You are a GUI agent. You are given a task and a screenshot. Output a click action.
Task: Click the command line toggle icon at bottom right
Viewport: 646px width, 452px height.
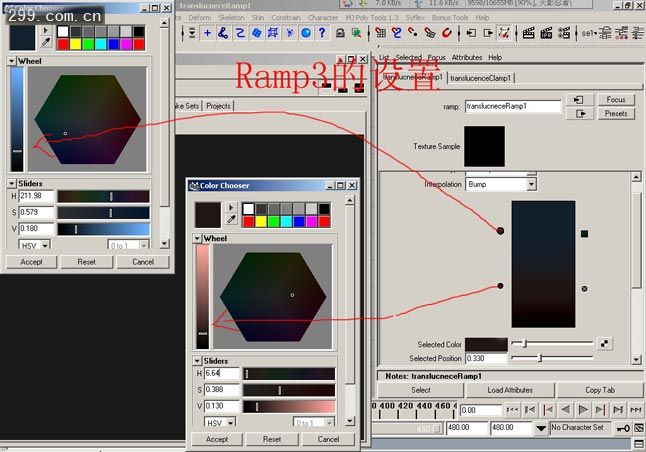tap(639, 444)
